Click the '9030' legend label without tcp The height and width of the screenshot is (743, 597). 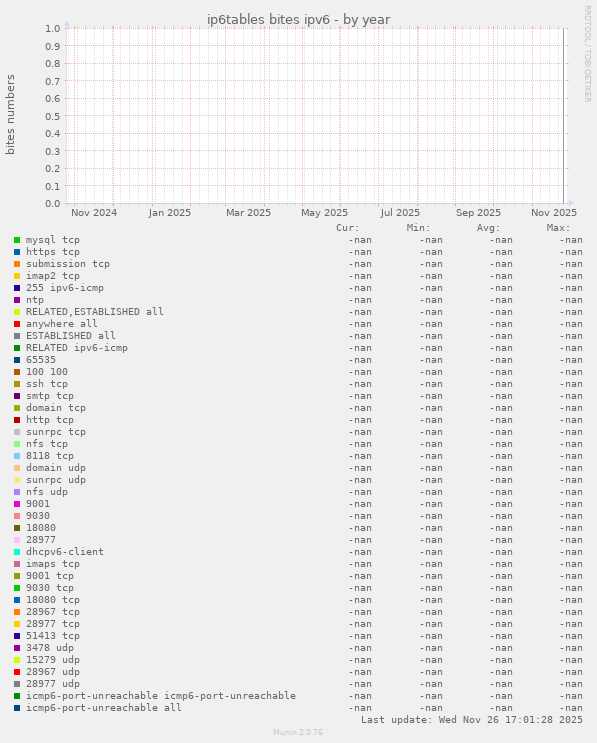click(38, 516)
